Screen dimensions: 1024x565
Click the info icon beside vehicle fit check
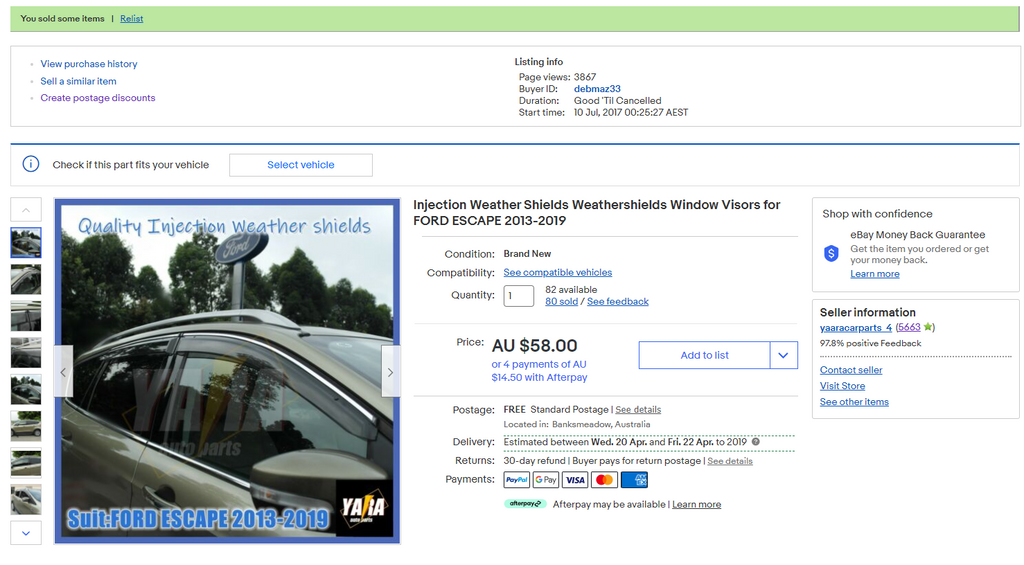tap(31, 164)
